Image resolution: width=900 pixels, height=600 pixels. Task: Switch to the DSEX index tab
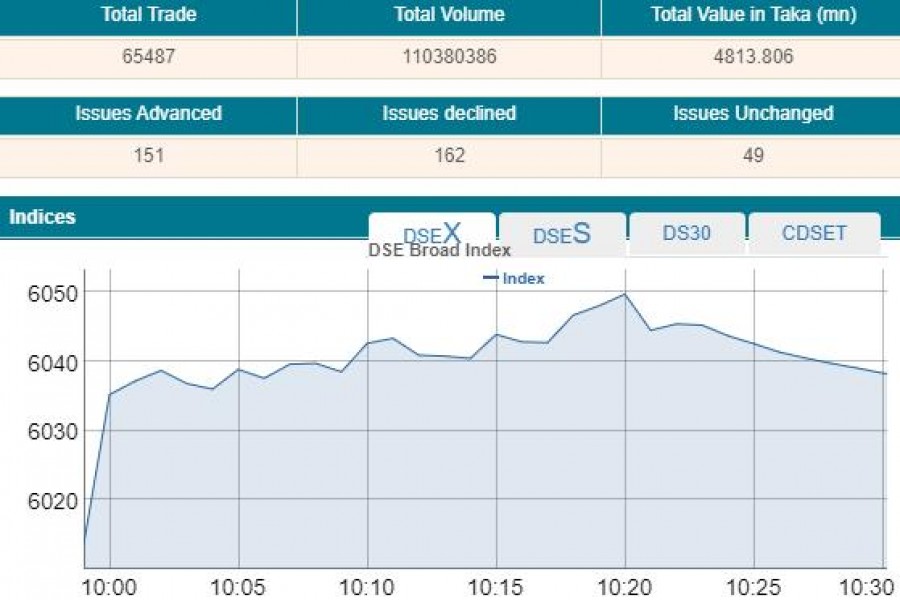point(432,233)
